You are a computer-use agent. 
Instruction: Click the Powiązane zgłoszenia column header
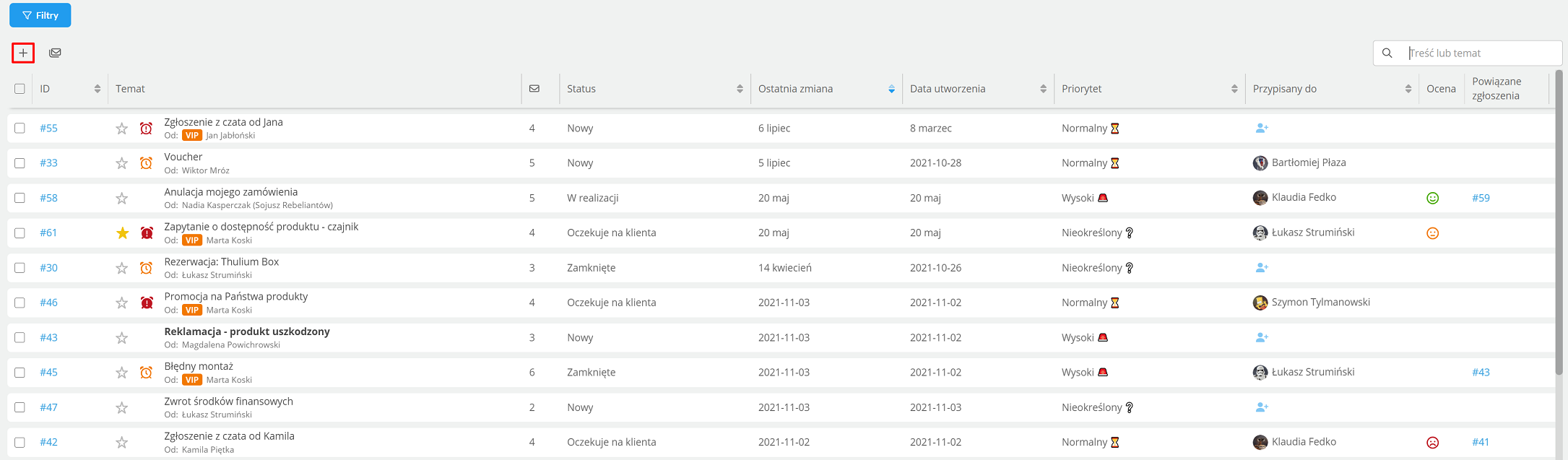pyautogui.click(x=1496, y=89)
